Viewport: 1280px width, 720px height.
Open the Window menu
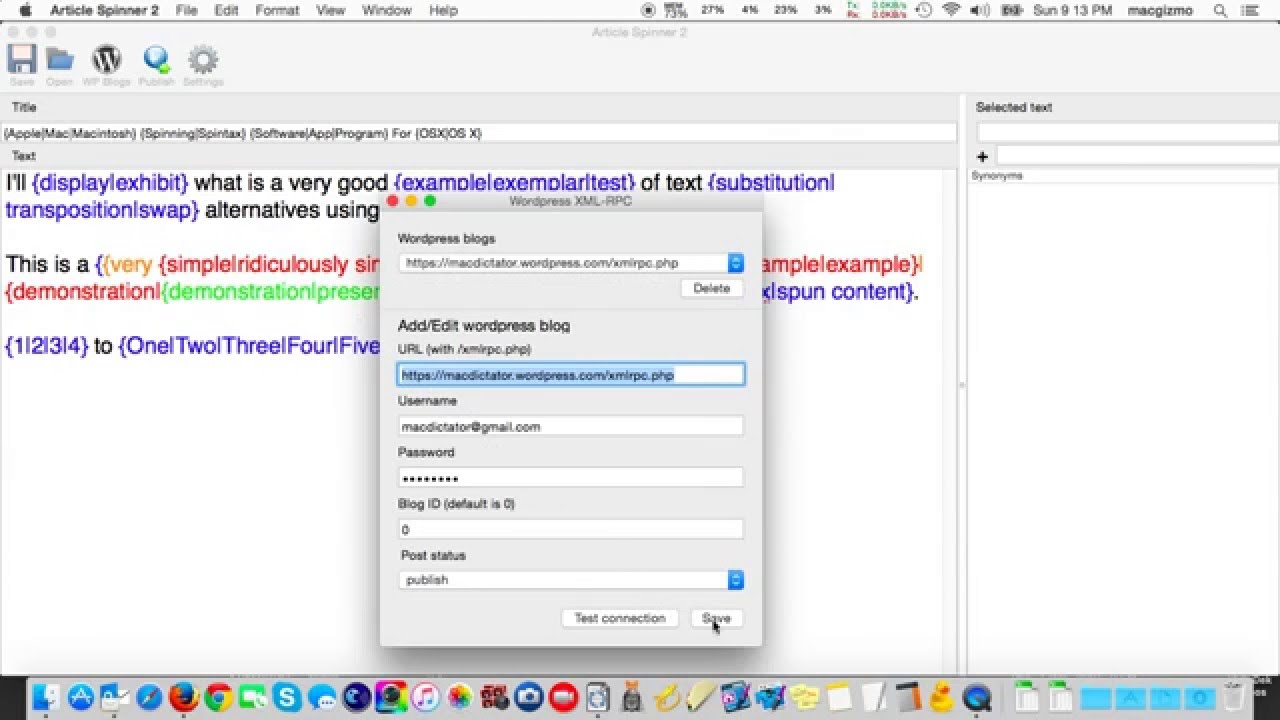point(386,10)
